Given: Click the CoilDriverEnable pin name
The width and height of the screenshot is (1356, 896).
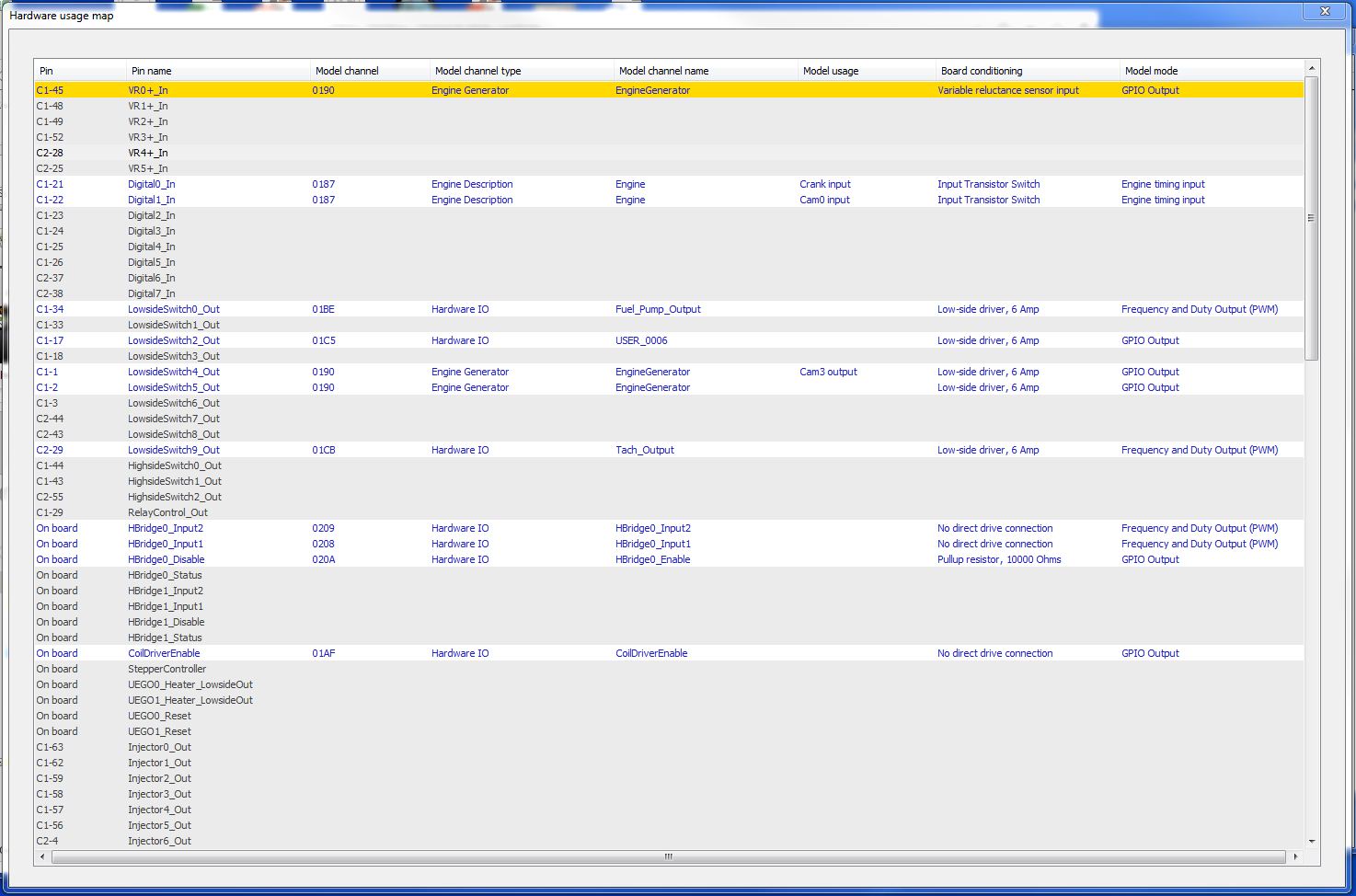Looking at the screenshot, I should pyautogui.click(x=164, y=653).
